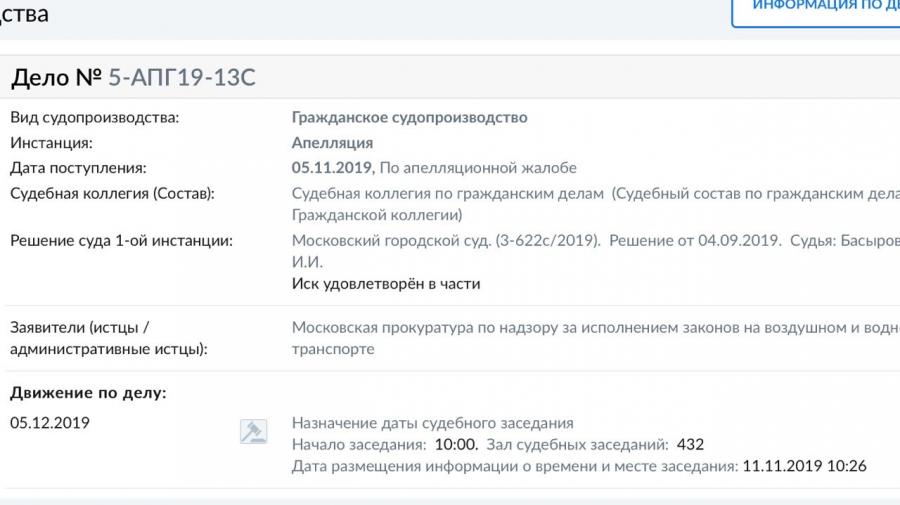Click the date 05.12.2019 in case movement
Viewport: 900px width, 505px height.
coord(50,423)
